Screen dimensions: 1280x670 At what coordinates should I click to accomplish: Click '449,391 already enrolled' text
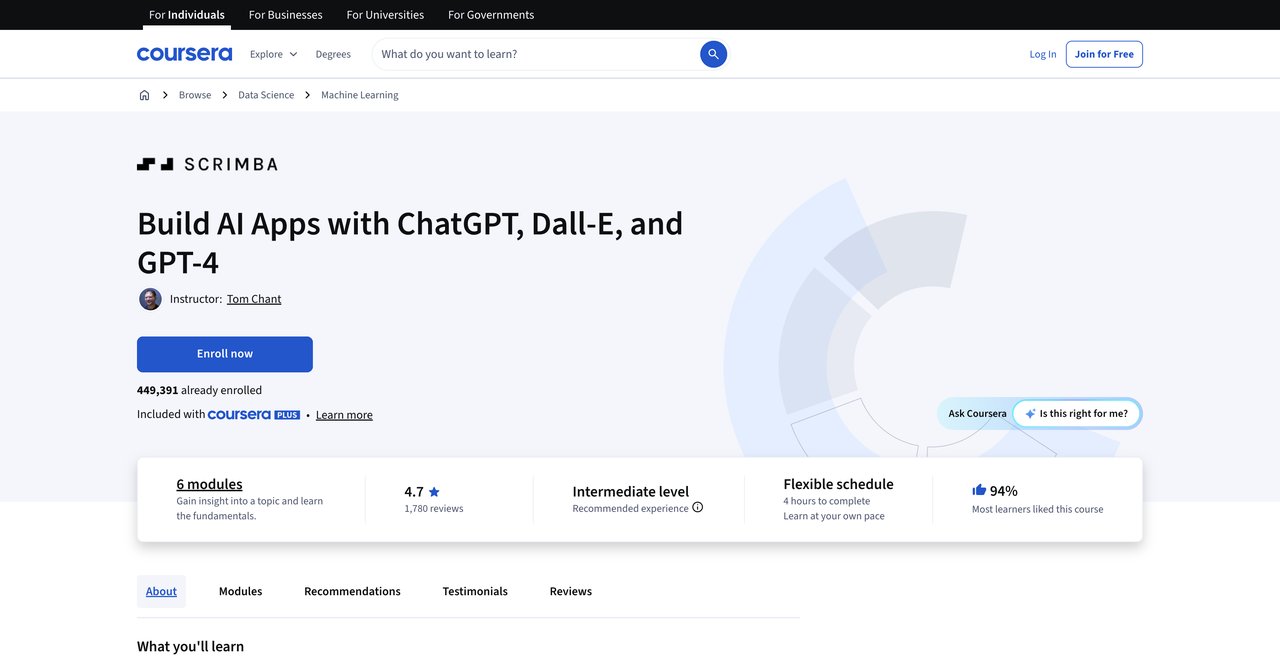tap(199, 390)
